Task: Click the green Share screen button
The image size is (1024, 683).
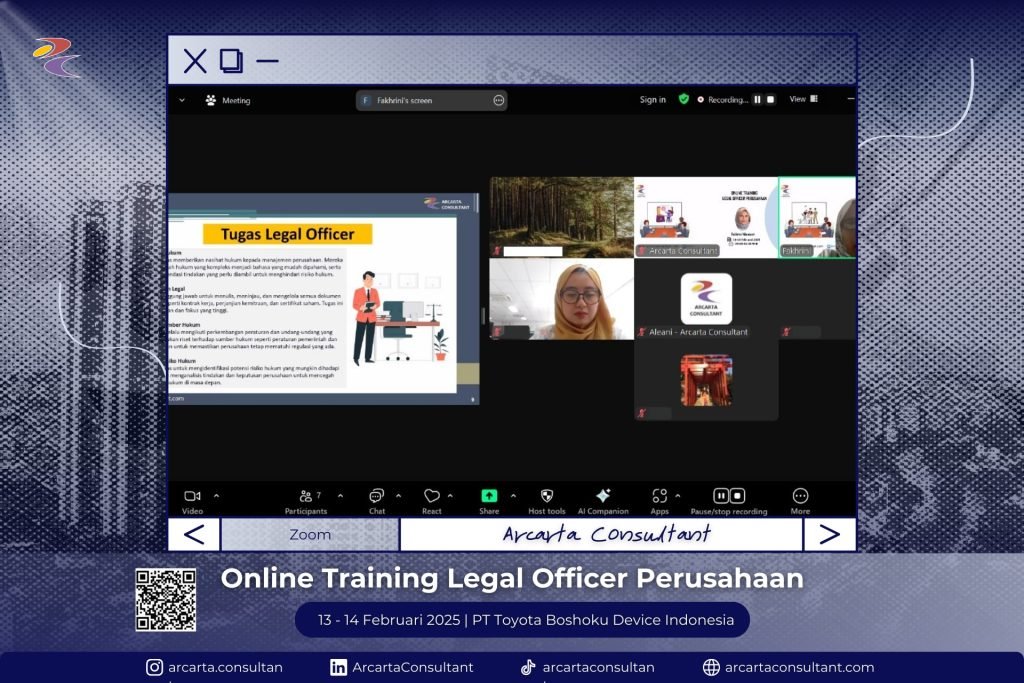Action: point(489,495)
